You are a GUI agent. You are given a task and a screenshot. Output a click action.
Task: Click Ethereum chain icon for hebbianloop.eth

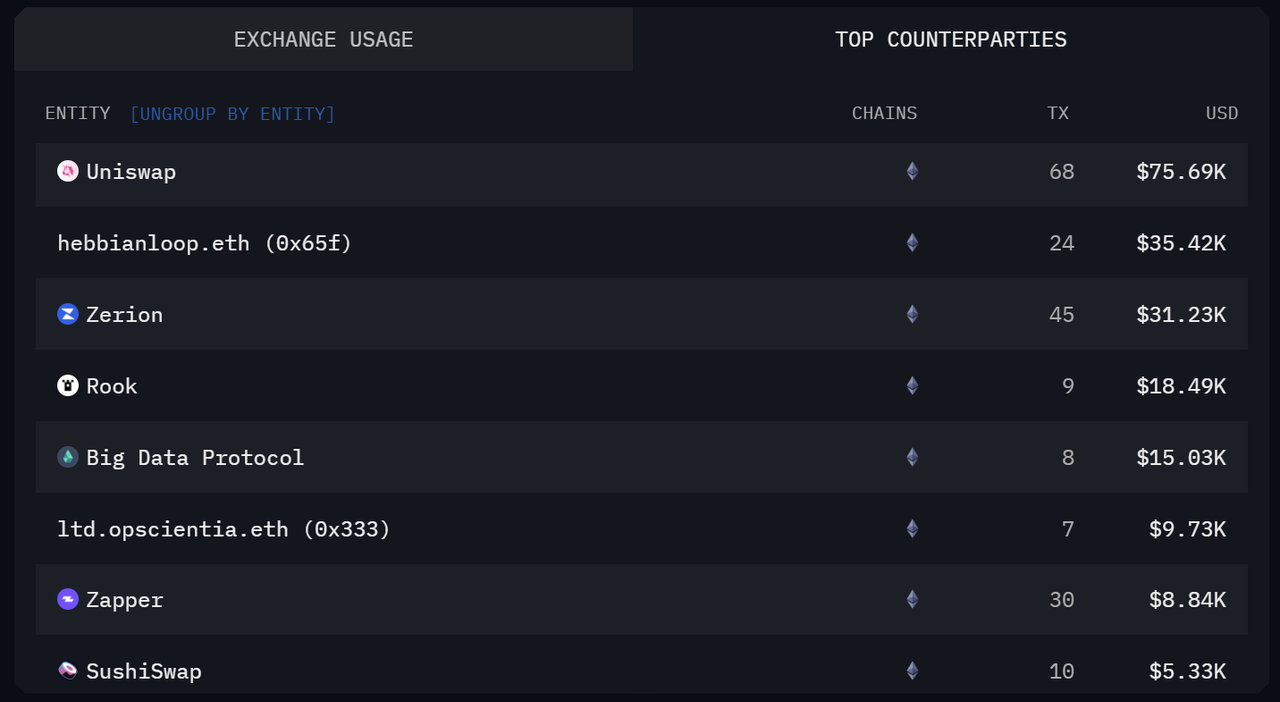coord(912,243)
